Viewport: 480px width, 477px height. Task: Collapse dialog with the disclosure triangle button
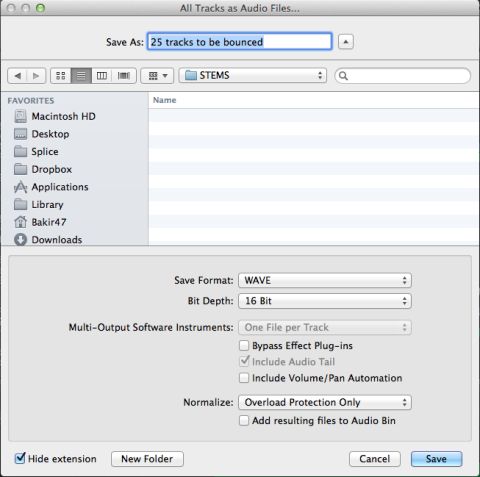[x=346, y=42]
